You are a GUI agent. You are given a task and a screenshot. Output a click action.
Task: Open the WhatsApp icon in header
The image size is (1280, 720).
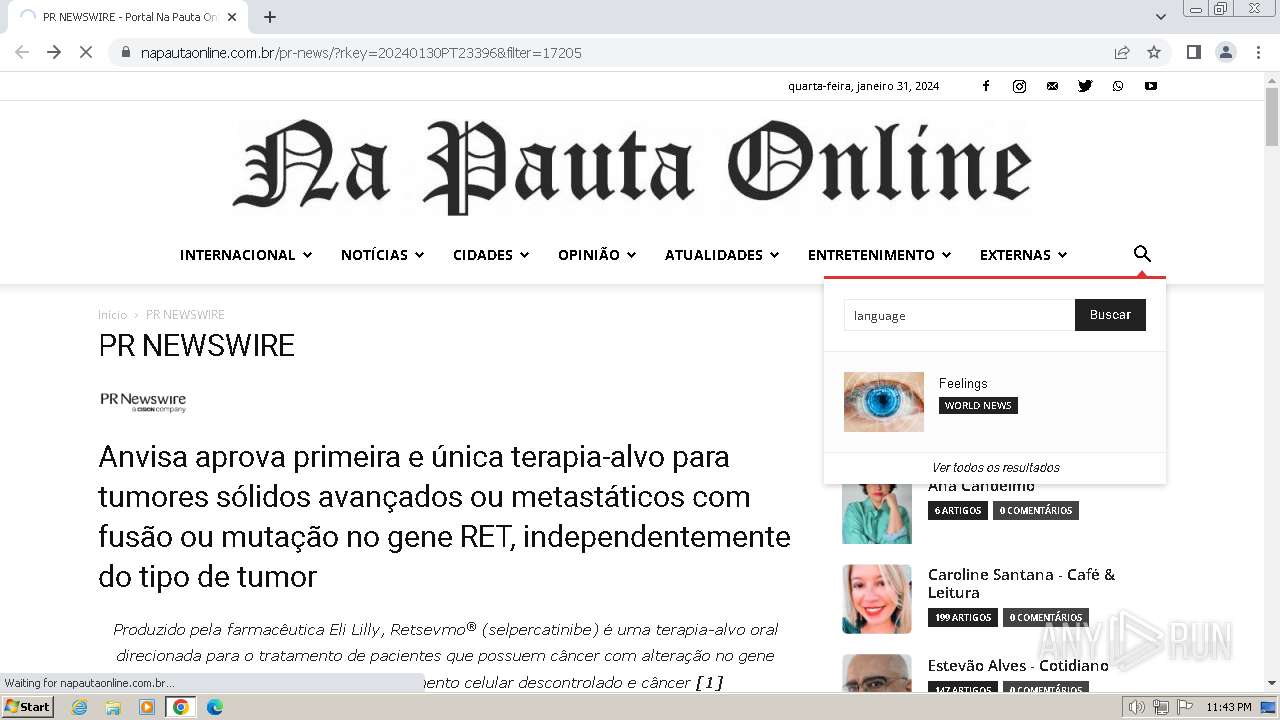tap(1118, 86)
